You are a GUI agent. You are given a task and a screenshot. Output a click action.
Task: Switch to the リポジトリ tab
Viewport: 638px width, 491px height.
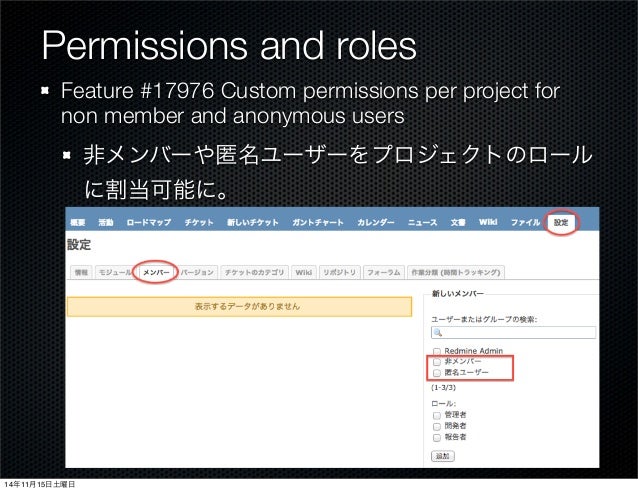[x=339, y=272]
